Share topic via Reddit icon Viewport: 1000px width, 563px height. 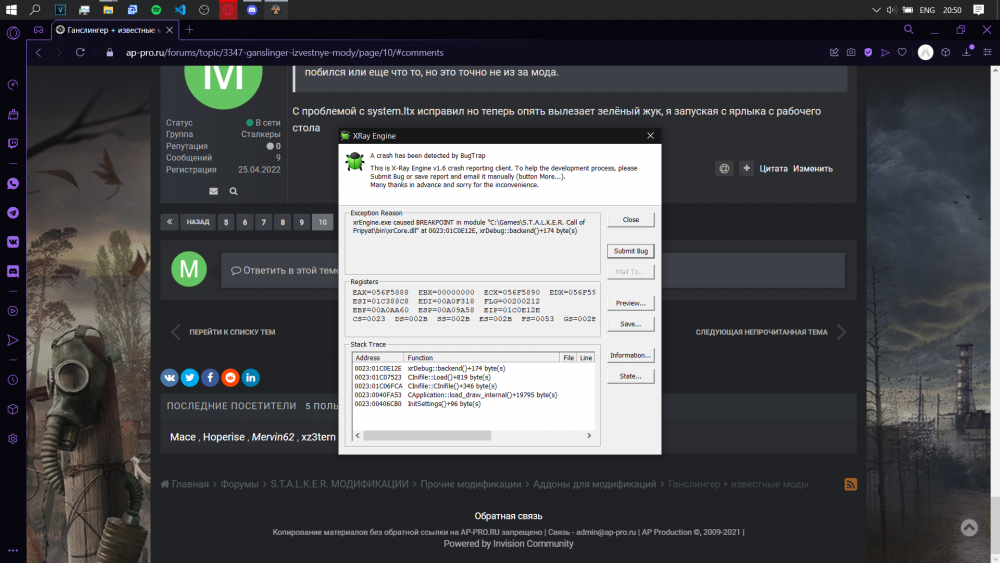pos(231,377)
